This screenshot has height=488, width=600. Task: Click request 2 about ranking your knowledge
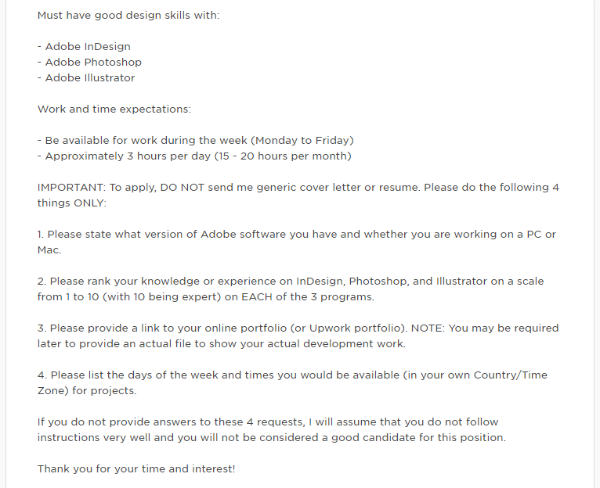290,281
